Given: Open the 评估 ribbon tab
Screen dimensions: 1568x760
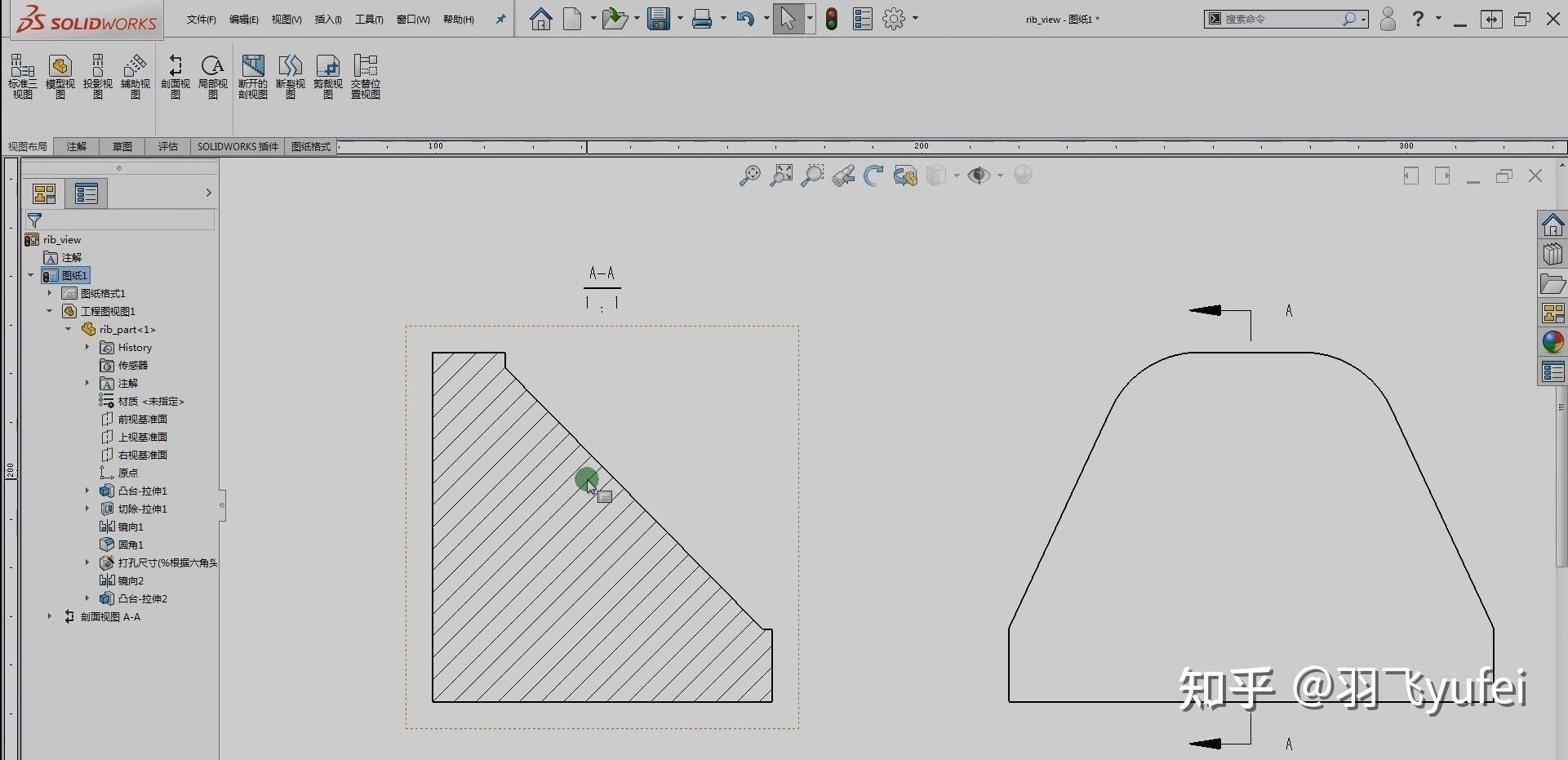Looking at the screenshot, I should tap(168, 147).
